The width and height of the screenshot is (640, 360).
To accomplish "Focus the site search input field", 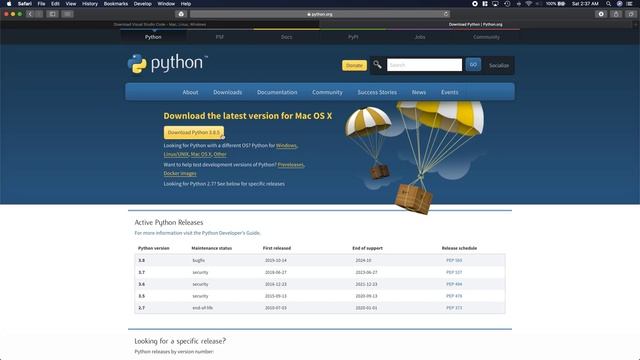I will 424,65.
